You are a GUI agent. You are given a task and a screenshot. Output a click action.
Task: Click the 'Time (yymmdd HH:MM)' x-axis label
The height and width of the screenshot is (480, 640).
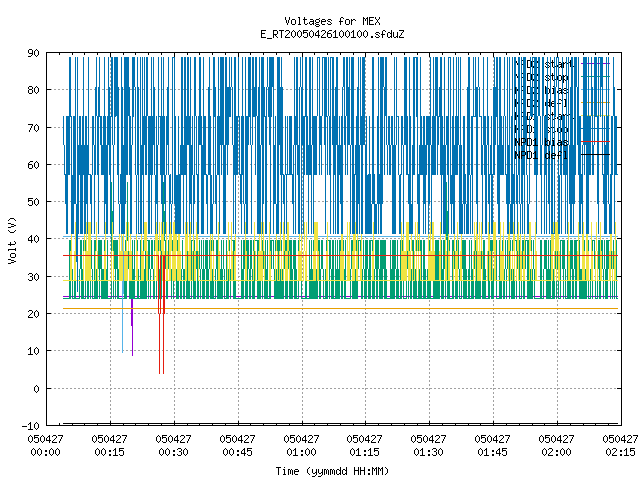pyautogui.click(x=332, y=471)
